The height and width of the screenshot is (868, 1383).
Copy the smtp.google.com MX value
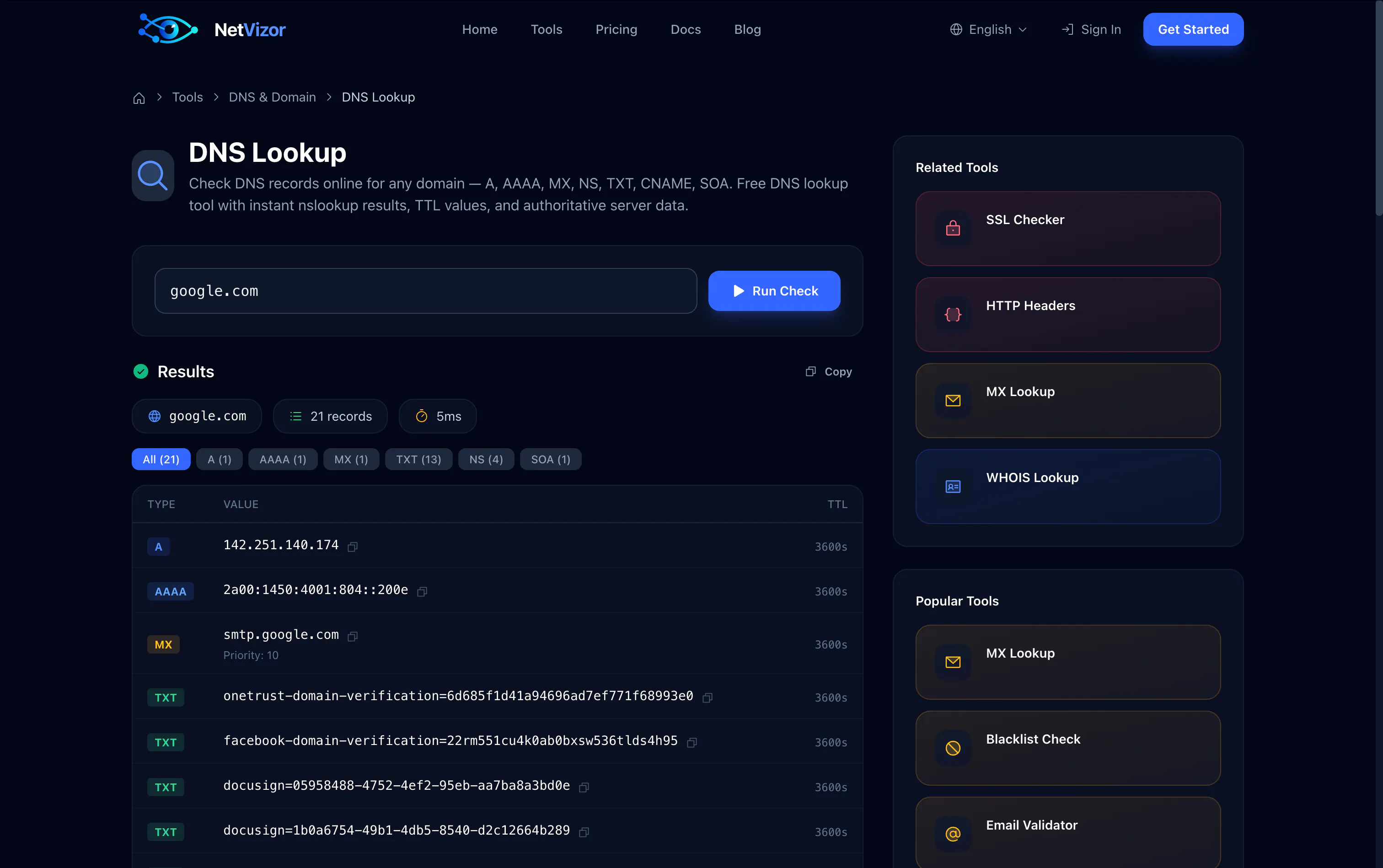click(353, 636)
